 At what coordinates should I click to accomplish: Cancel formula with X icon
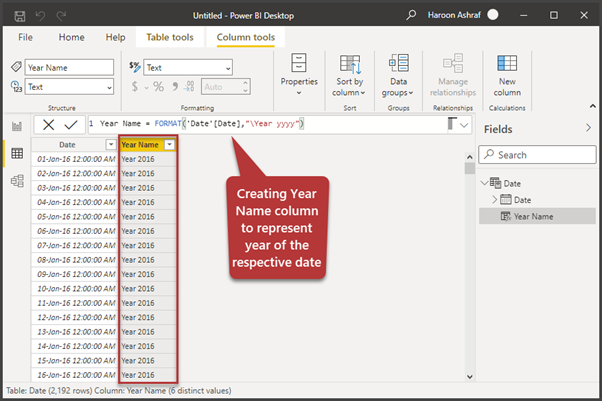pyautogui.click(x=48, y=124)
